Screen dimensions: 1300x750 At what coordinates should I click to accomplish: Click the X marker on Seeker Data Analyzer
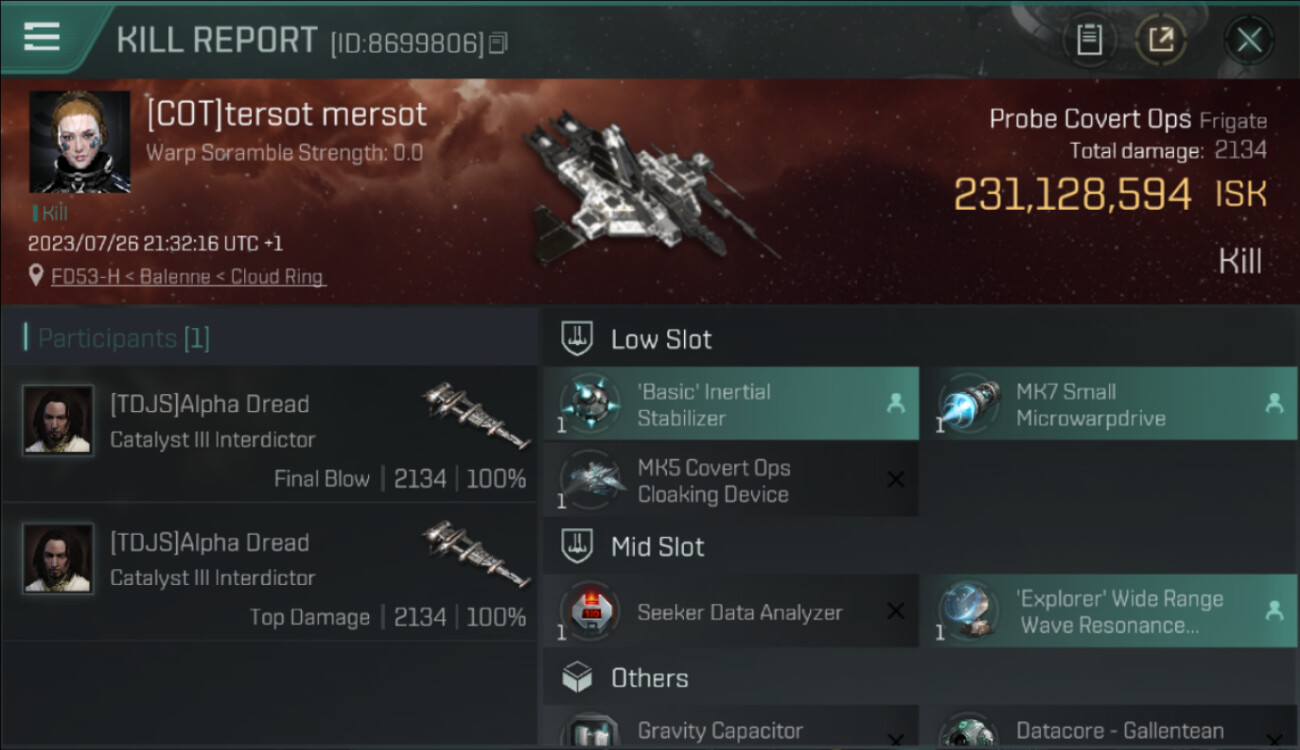[896, 611]
